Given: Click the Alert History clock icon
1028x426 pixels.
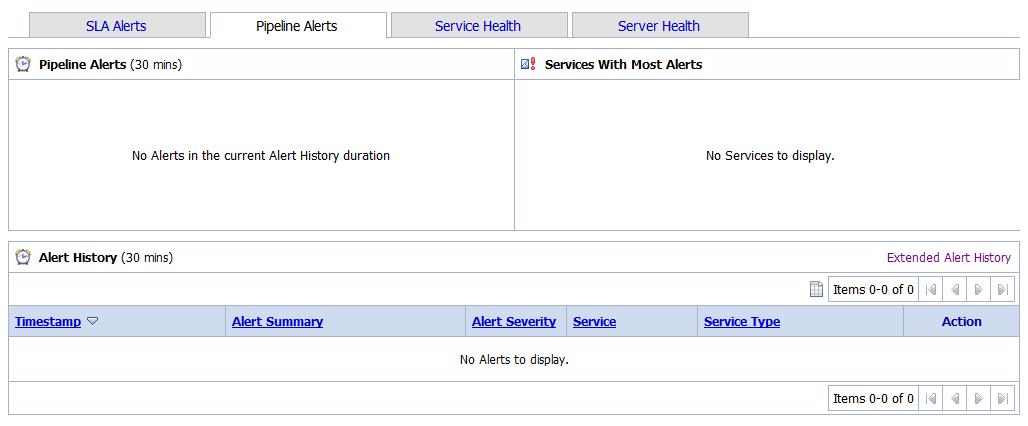Looking at the screenshot, I should (x=23, y=257).
